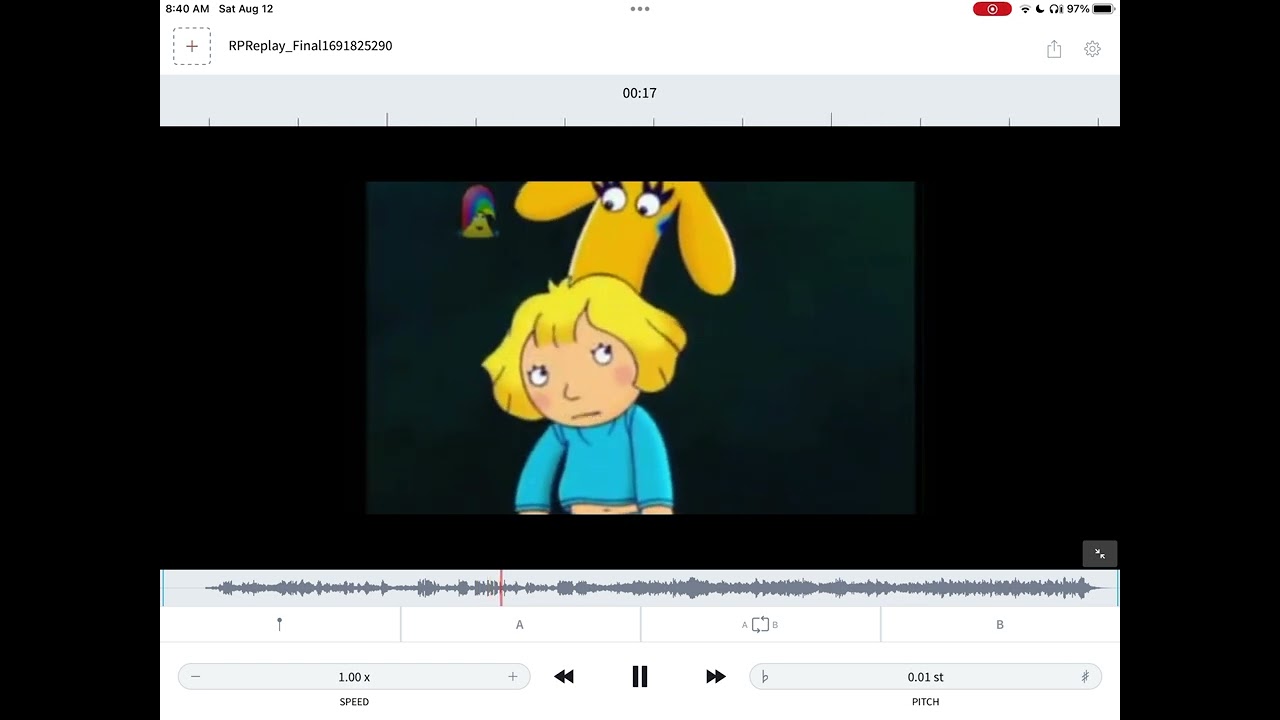Click the audio waveform overview
This screenshot has width=1280, height=720.
[x=640, y=588]
